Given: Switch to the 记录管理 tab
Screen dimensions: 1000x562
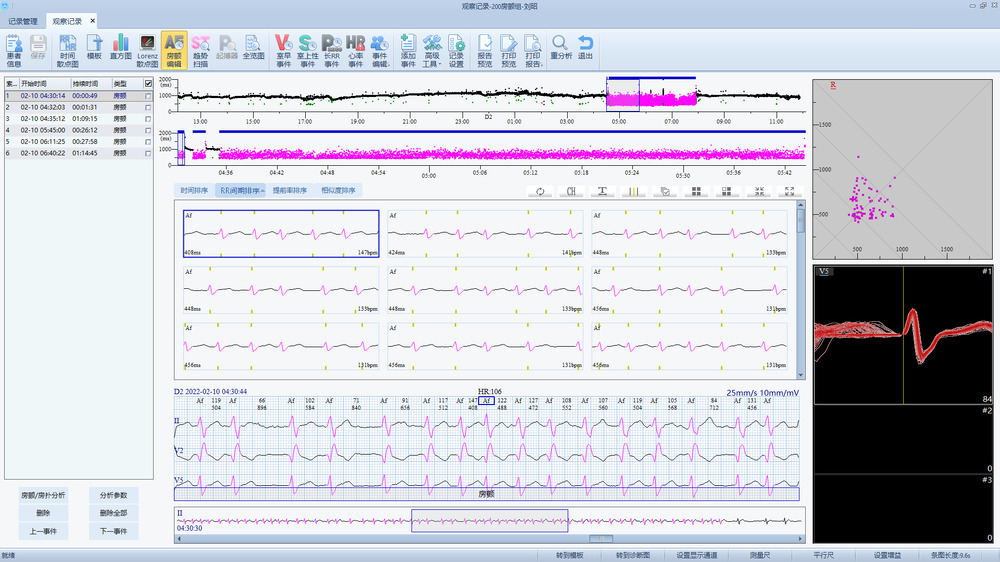Looking at the screenshot, I should pyautogui.click(x=23, y=20).
